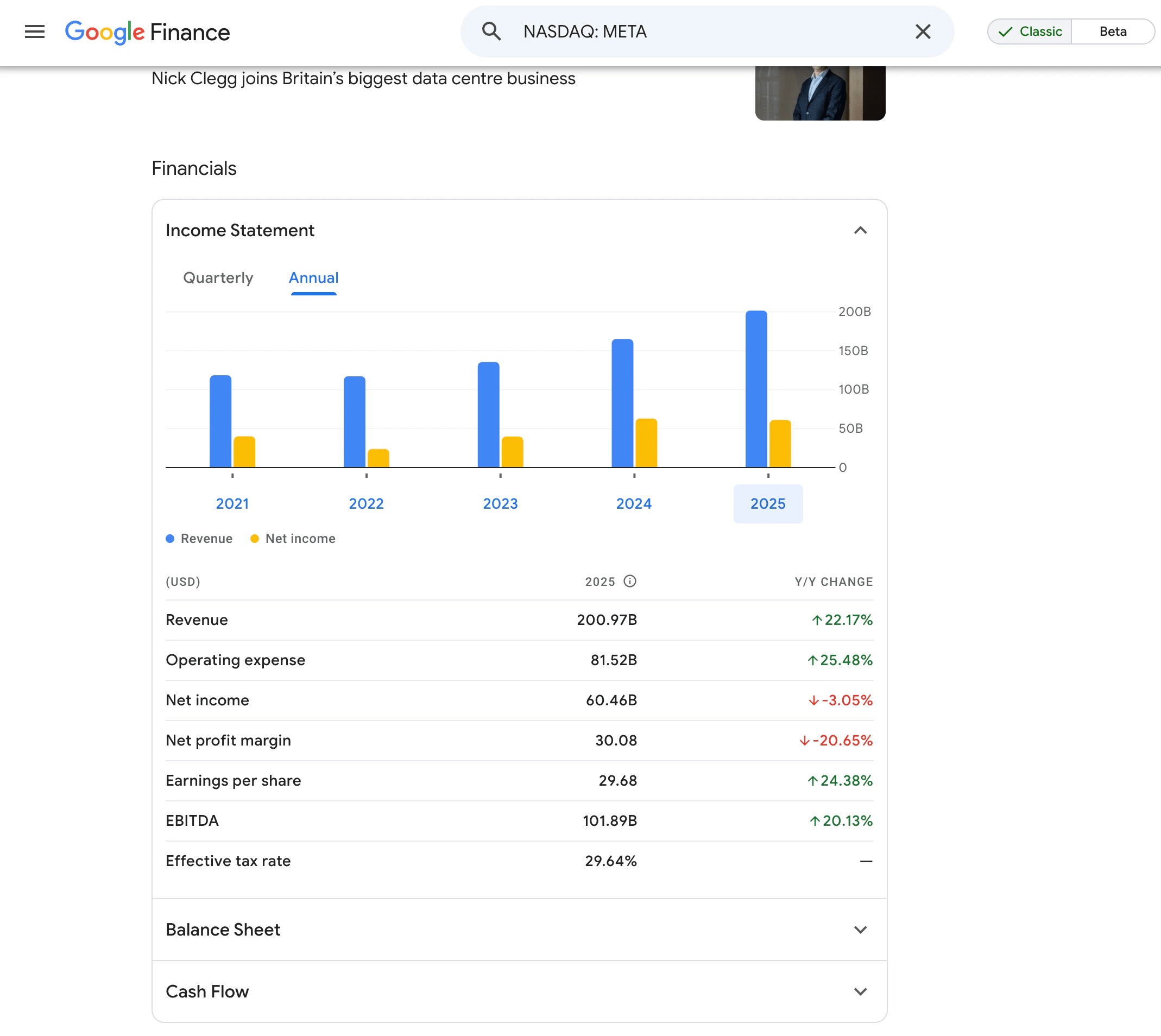
Task: Select the 2021 fiscal year
Action: 231,503
